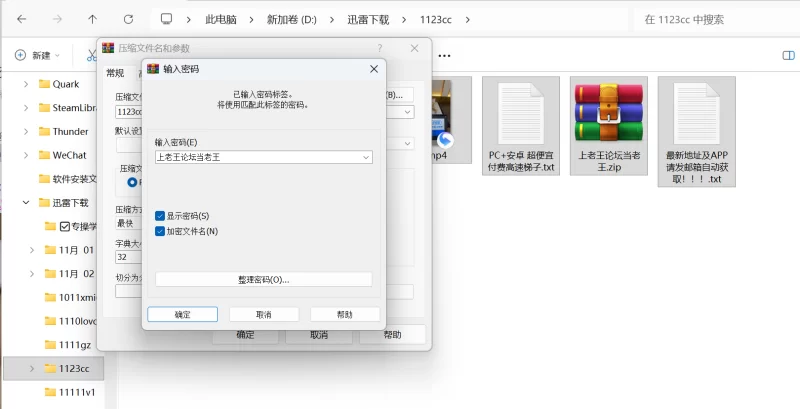The width and height of the screenshot is (800, 409).
Task: Collapse the 迅雷下载 folder
Action: click(26, 202)
